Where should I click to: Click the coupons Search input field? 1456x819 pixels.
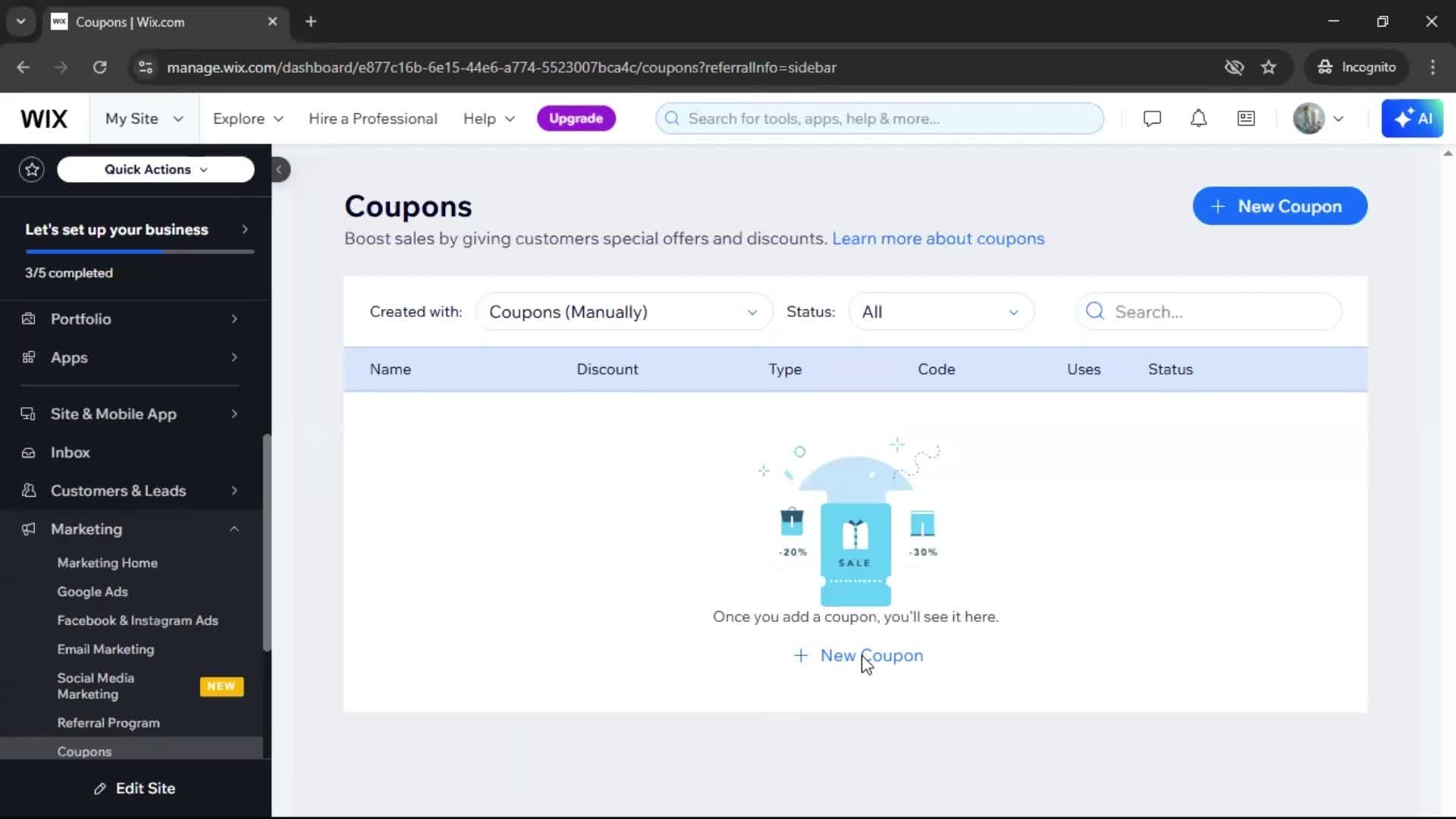[1209, 312]
